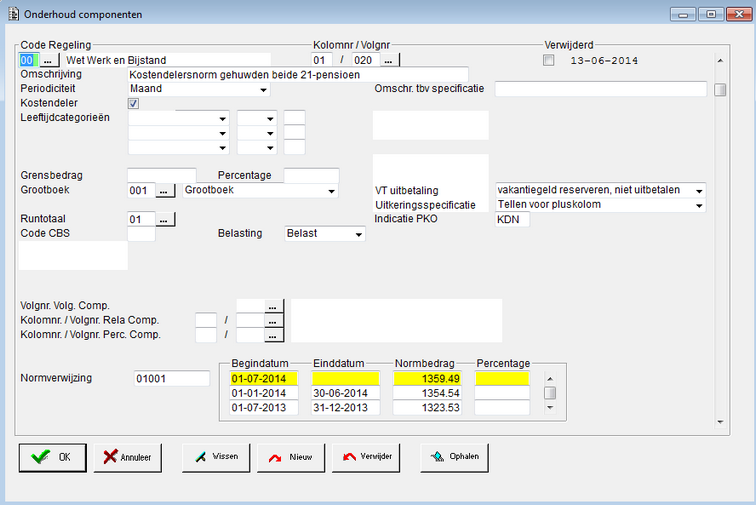Select Begindatum 01-07-2013 cell
Image resolution: width=756 pixels, height=505 pixels.
tap(264, 408)
